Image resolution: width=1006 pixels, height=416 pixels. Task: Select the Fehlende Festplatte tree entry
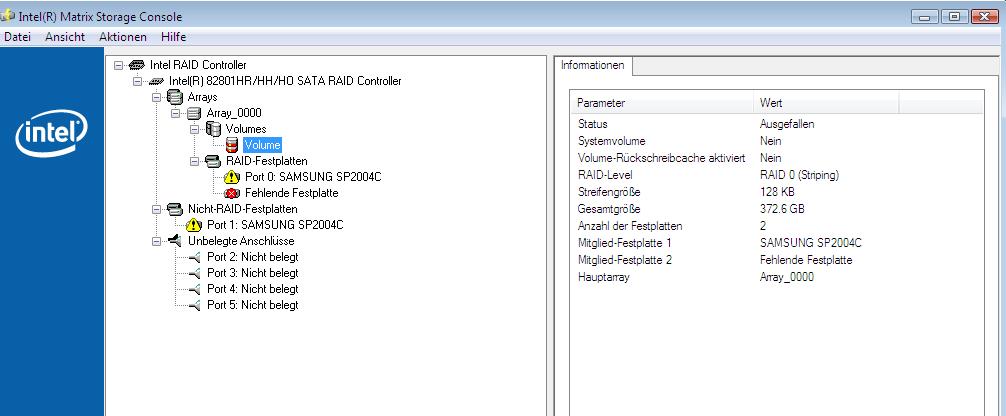click(x=291, y=193)
